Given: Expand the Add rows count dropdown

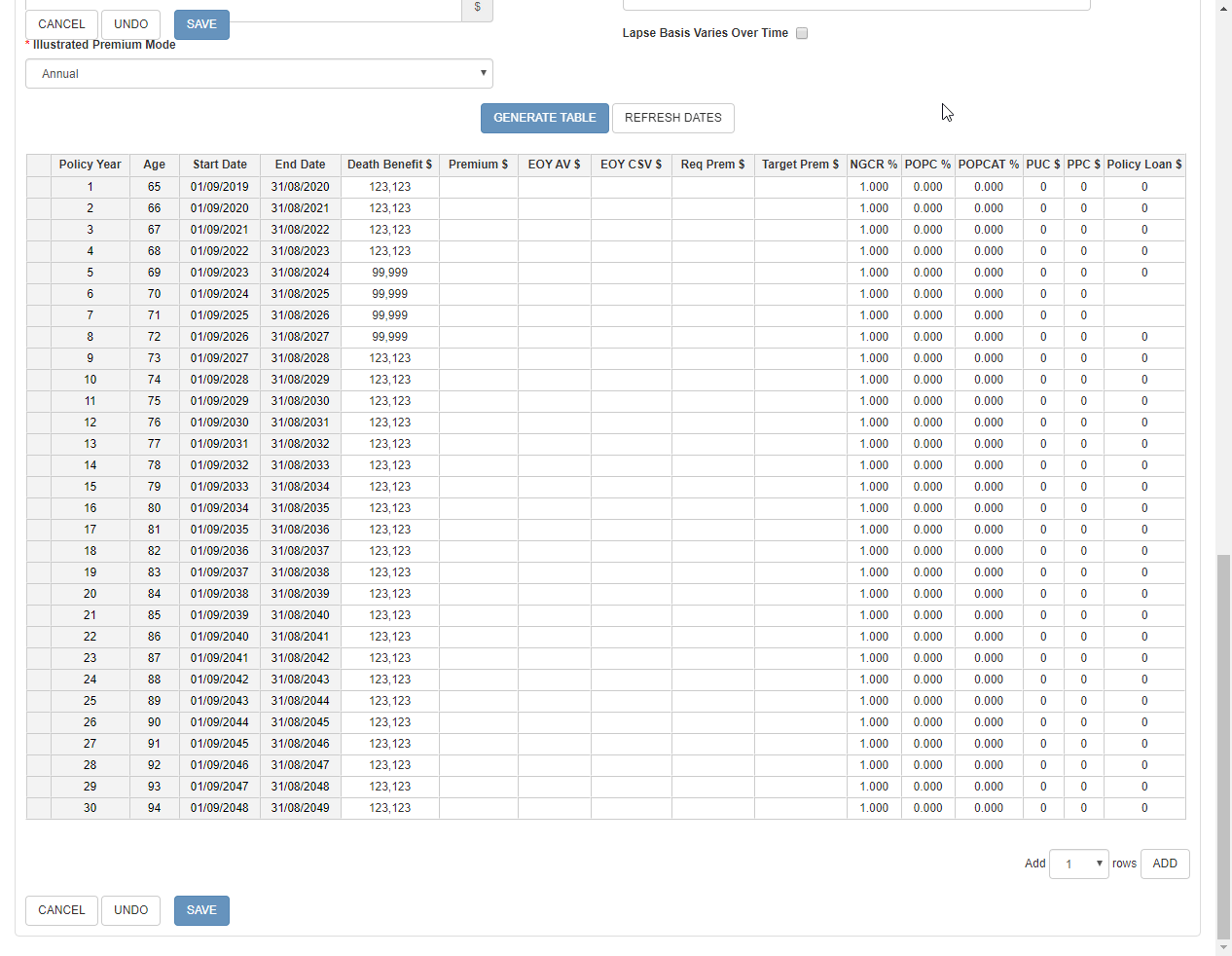Looking at the screenshot, I should click(1078, 864).
